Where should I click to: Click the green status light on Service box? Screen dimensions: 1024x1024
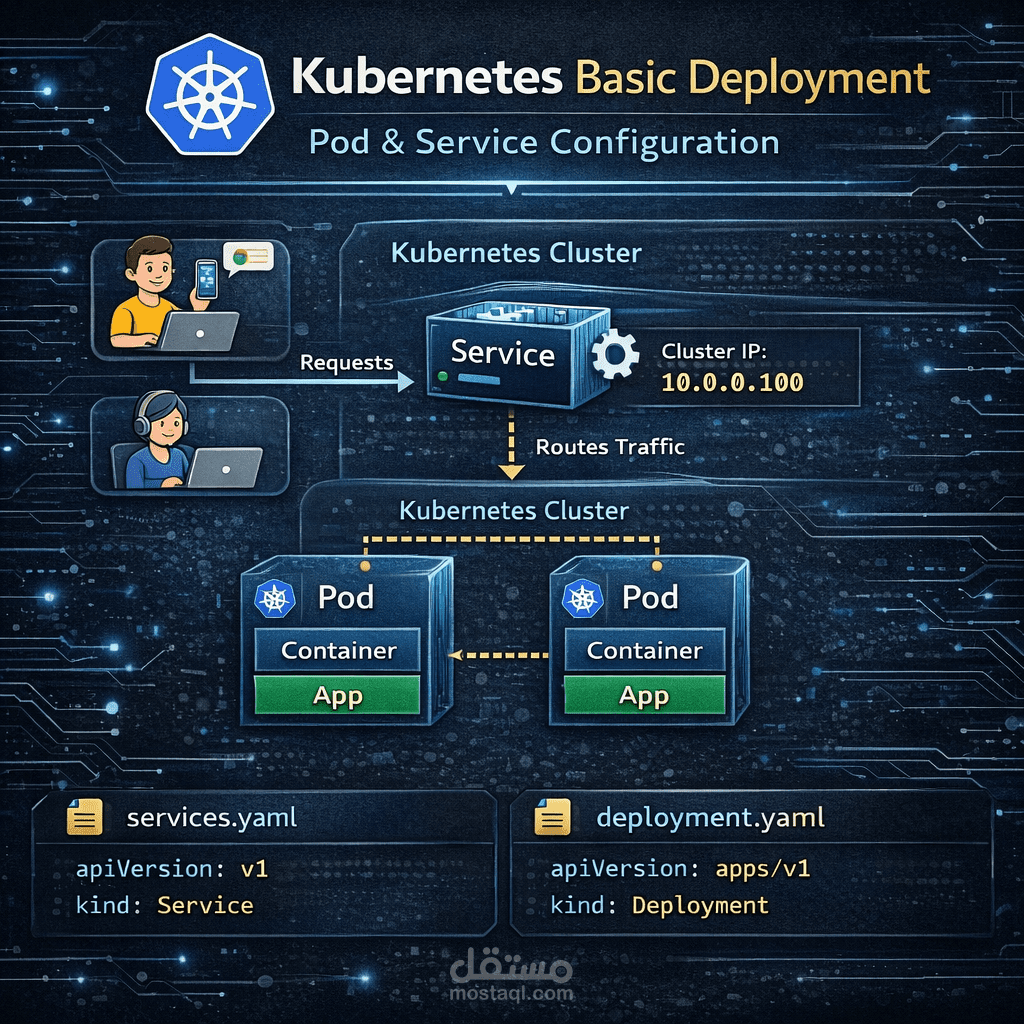point(443,376)
